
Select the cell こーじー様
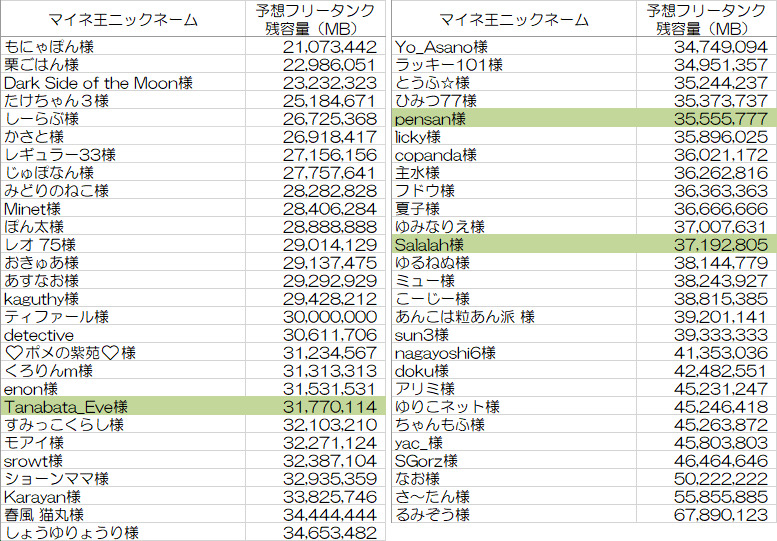pos(514,298)
